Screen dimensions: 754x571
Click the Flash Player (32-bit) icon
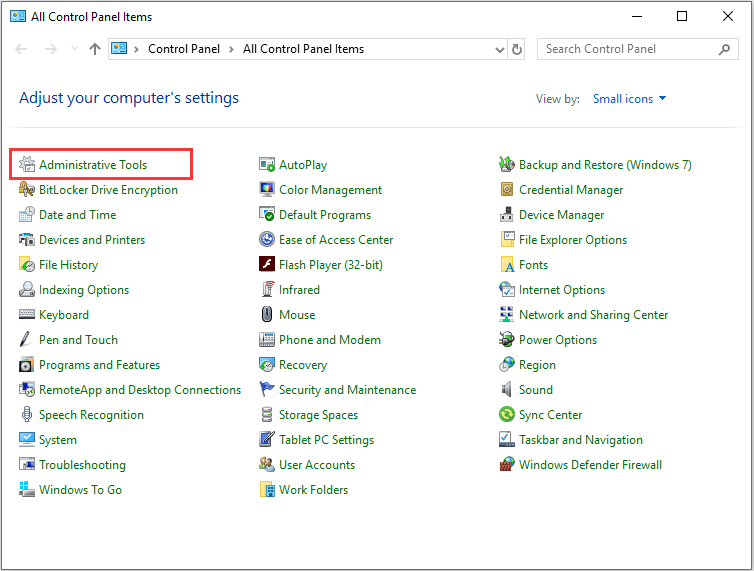[x=267, y=265]
